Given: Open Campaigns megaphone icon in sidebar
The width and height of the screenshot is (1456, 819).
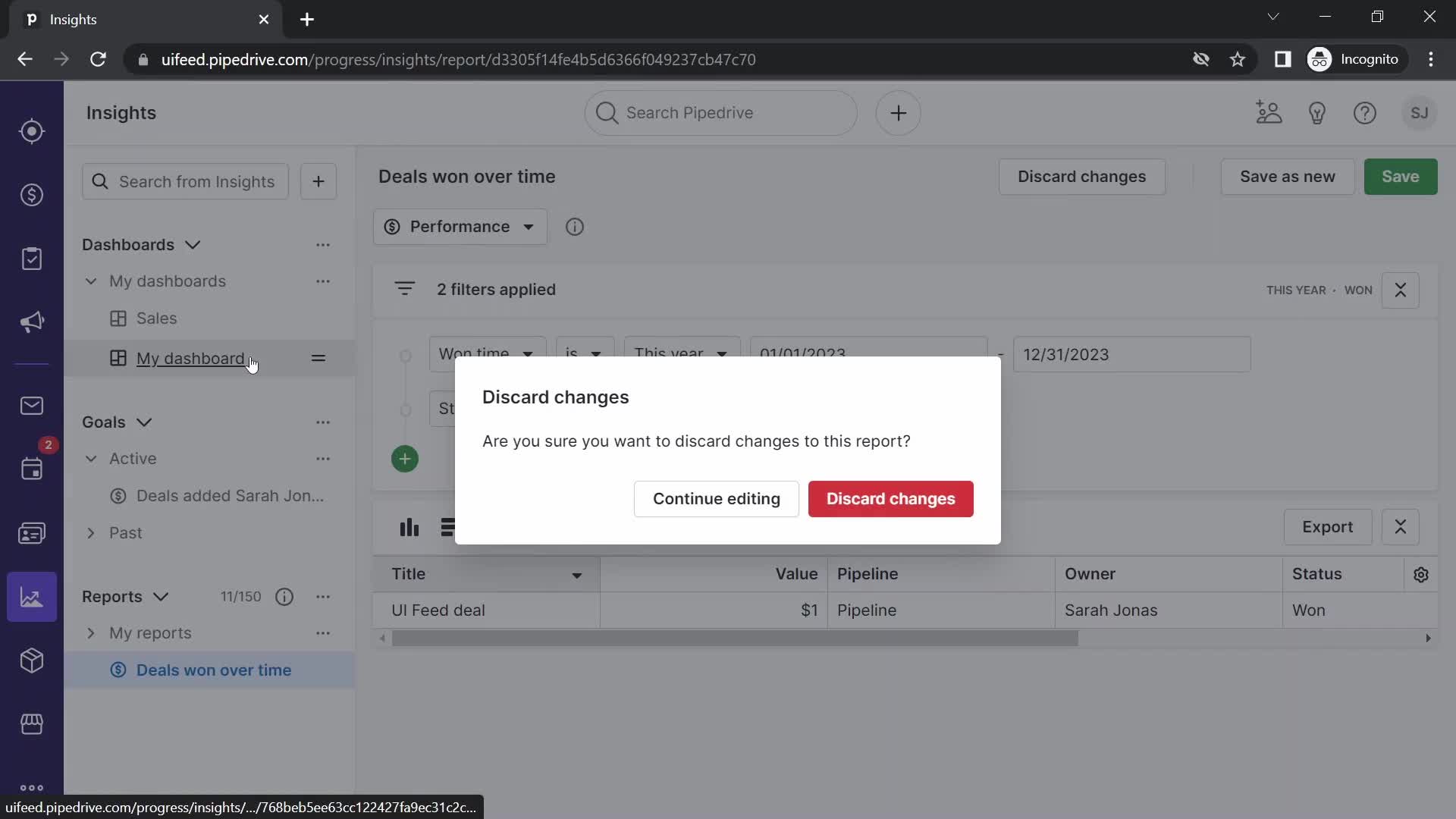Looking at the screenshot, I should coord(31,322).
